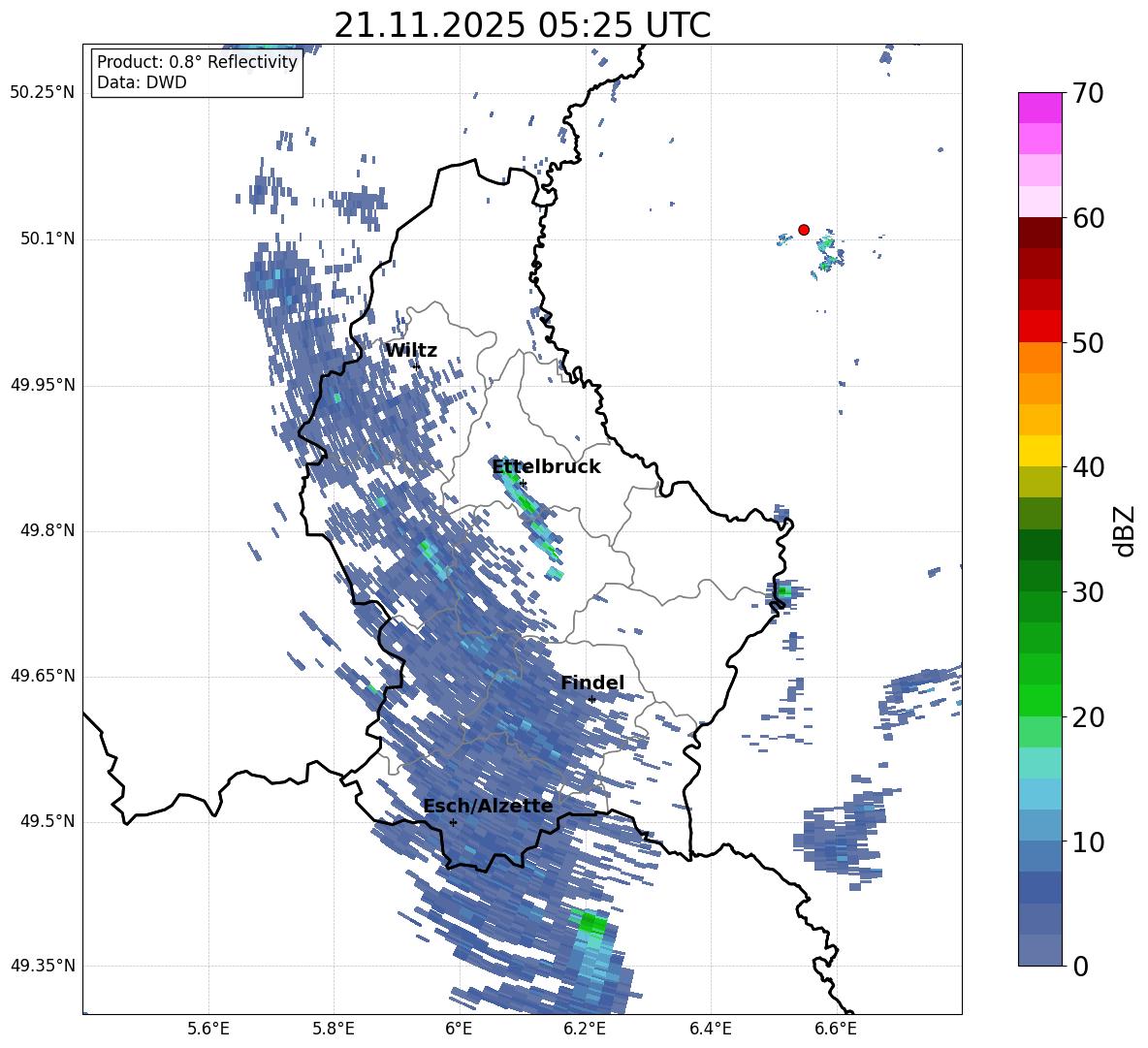The image size is (1148, 1048).
Task: Click the magenta swatch atop the colorbar
Action: [x=1039, y=108]
